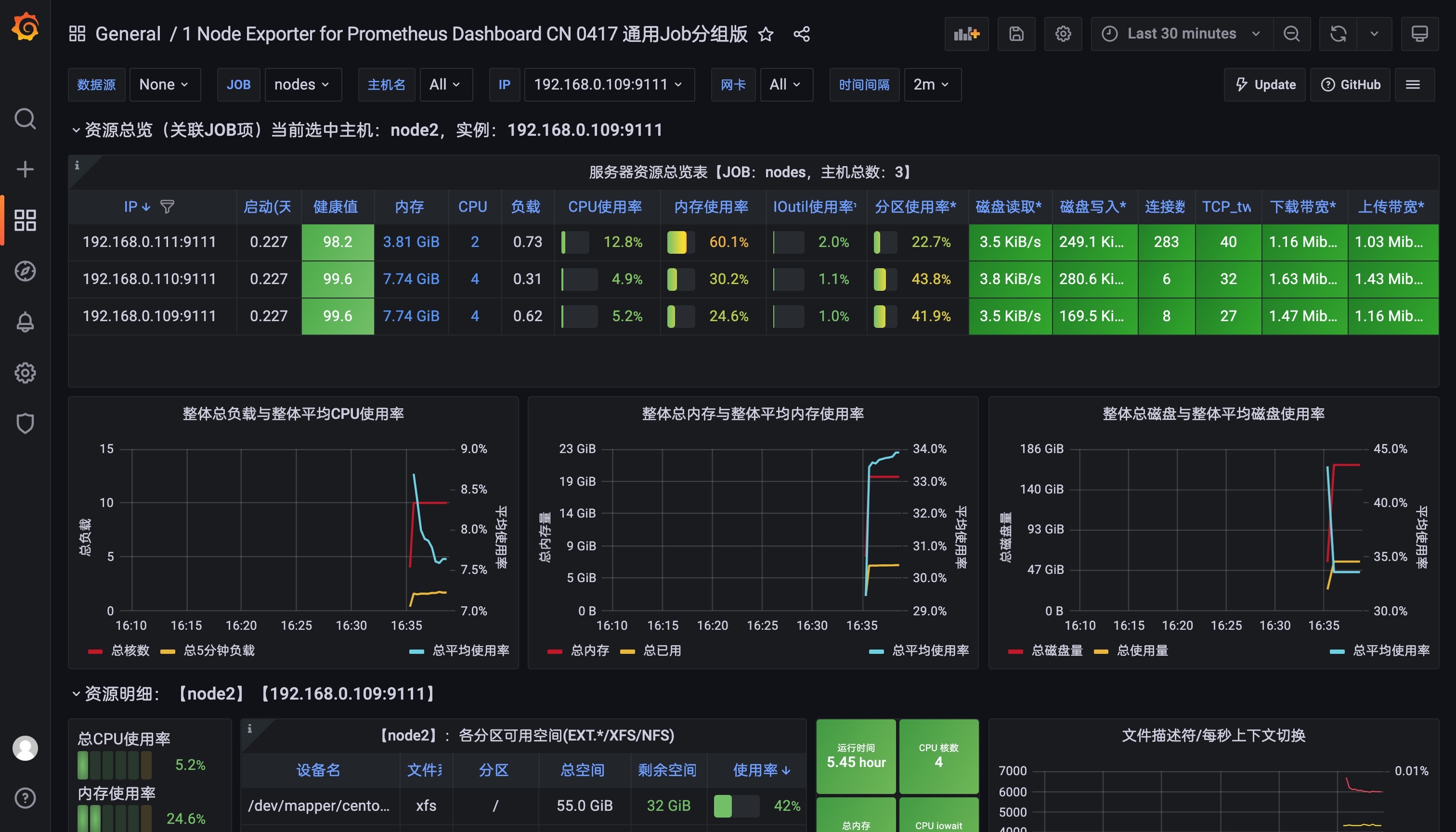The height and width of the screenshot is (832, 1456).
Task: Star this dashboard as favorite
Action: tap(766, 34)
